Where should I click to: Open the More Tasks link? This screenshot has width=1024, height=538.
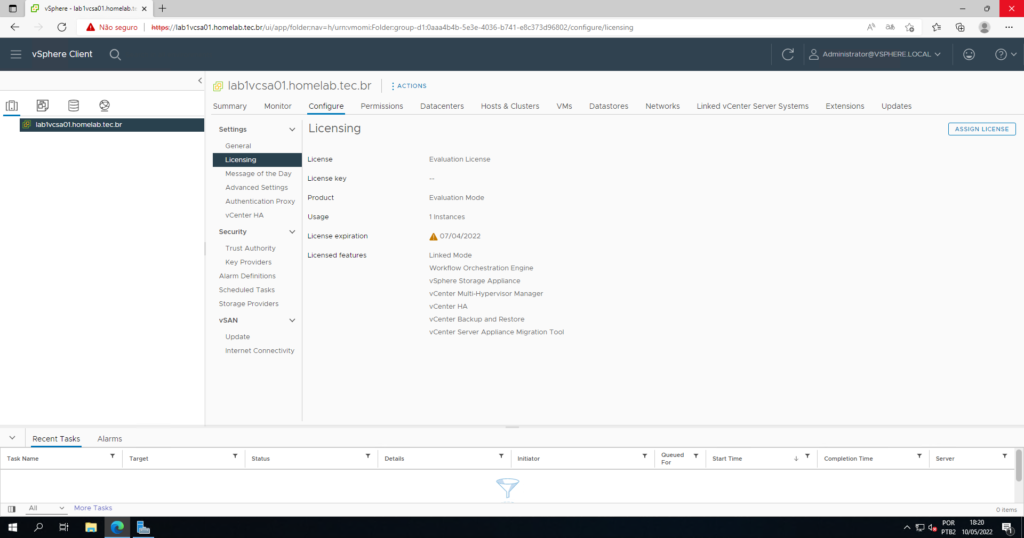pyautogui.click(x=93, y=508)
